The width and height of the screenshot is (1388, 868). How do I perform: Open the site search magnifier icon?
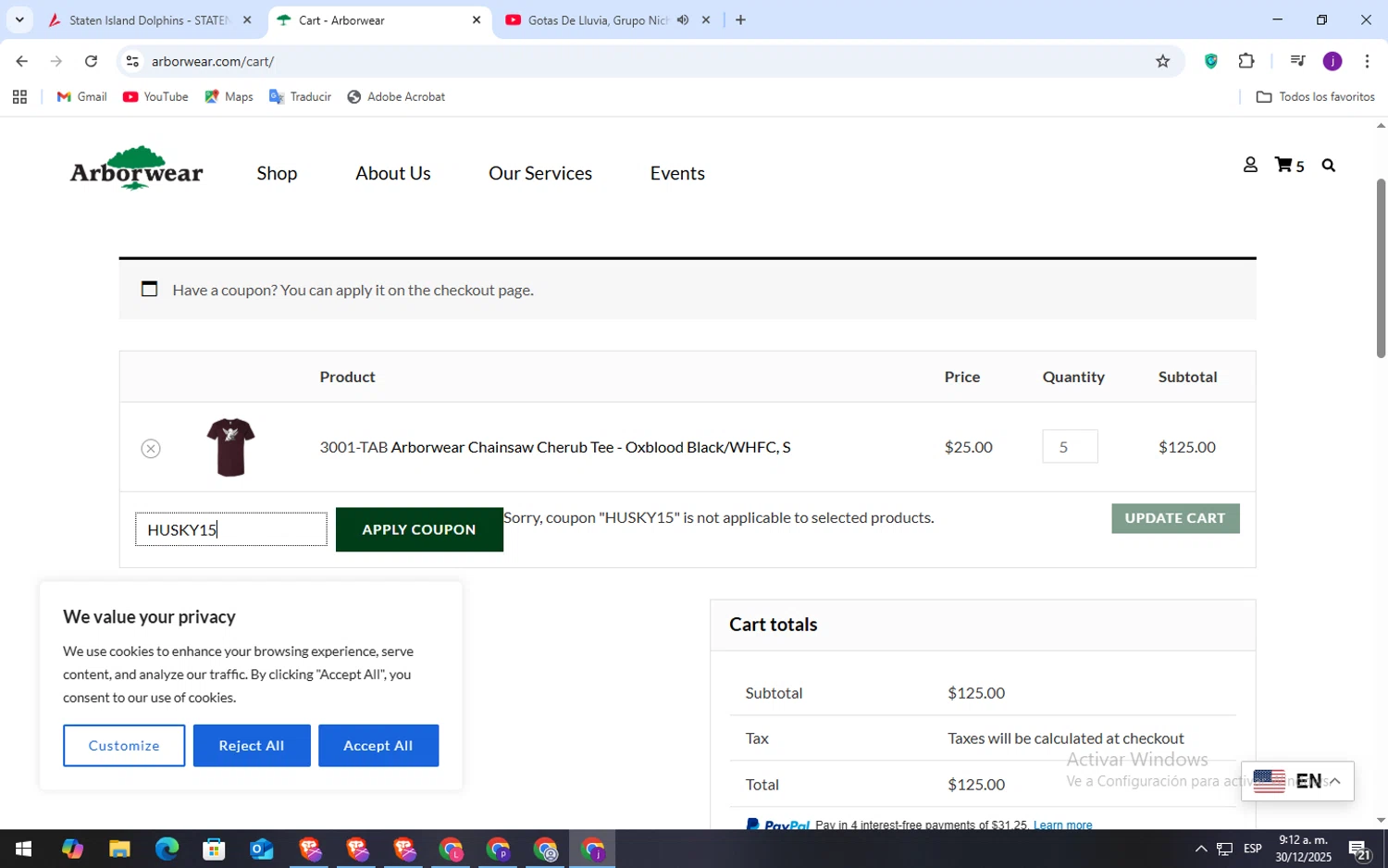[x=1329, y=166]
